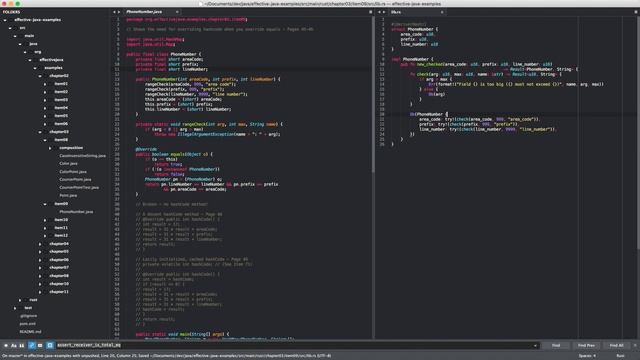Collapse the effective-java-examples root folder
This screenshot has width=640, height=360.
tap(5, 20)
